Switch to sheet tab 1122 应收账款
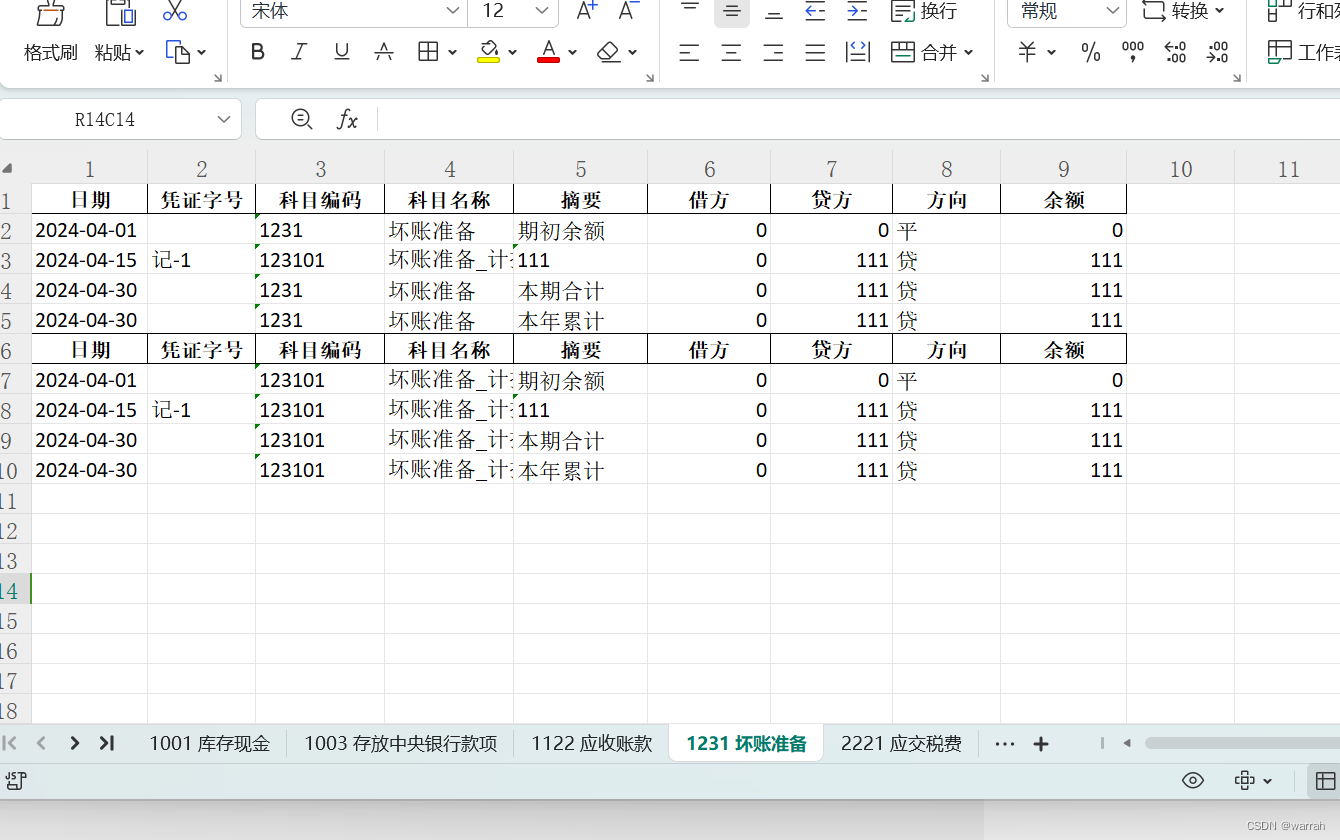Viewport: 1340px width, 840px height. [x=591, y=743]
